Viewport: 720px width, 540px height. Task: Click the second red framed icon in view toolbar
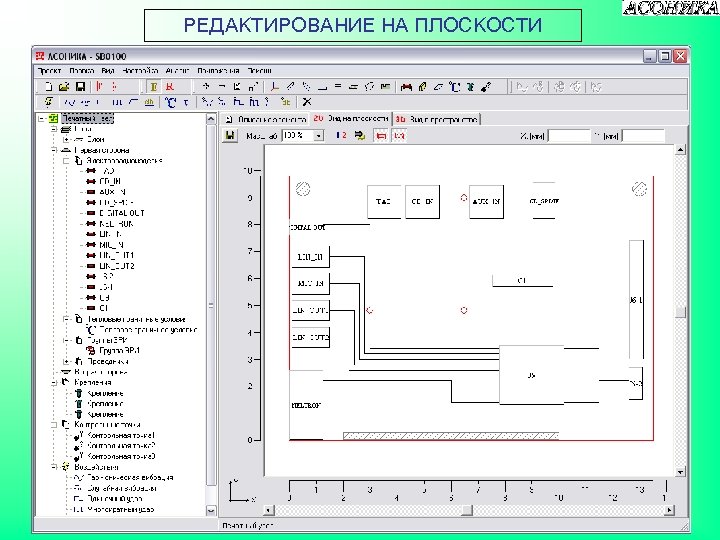[399, 135]
